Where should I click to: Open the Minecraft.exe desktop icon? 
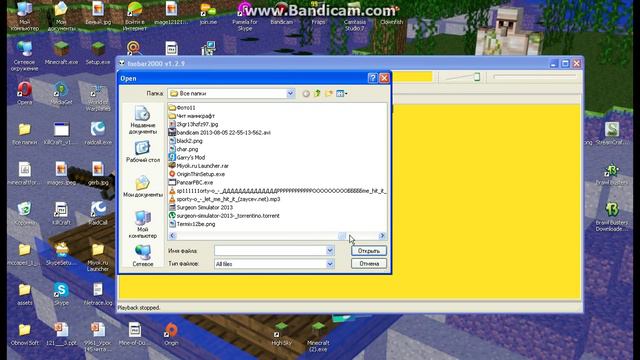[x=61, y=53]
